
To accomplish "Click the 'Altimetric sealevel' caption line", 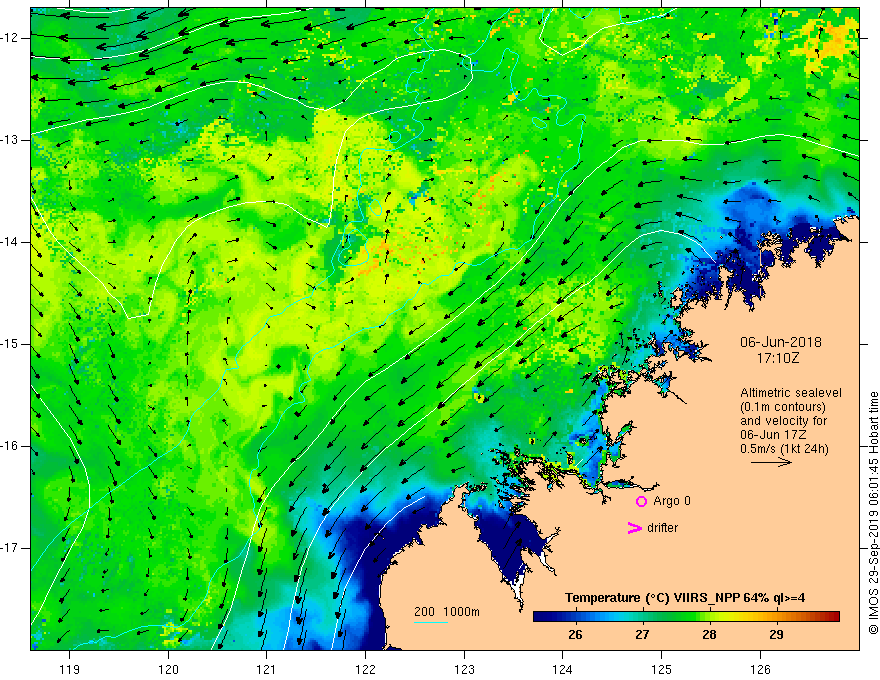I will [x=791, y=393].
